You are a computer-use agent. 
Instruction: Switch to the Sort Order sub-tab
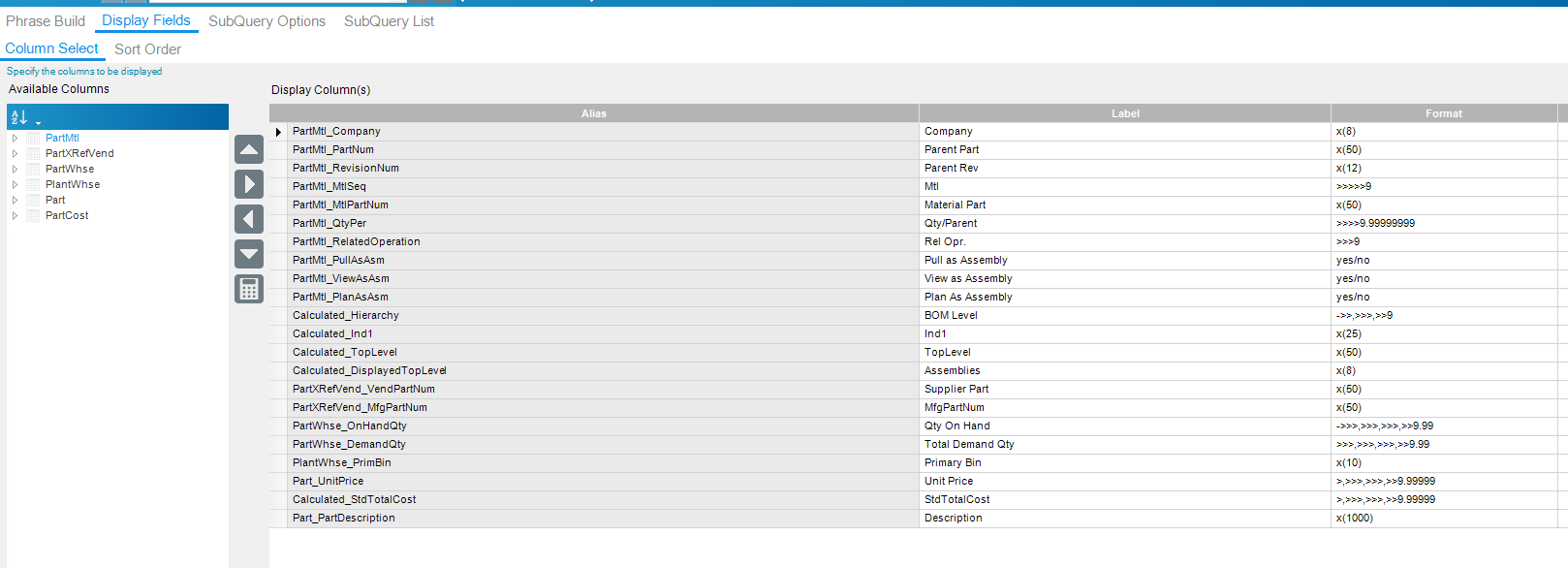147,49
